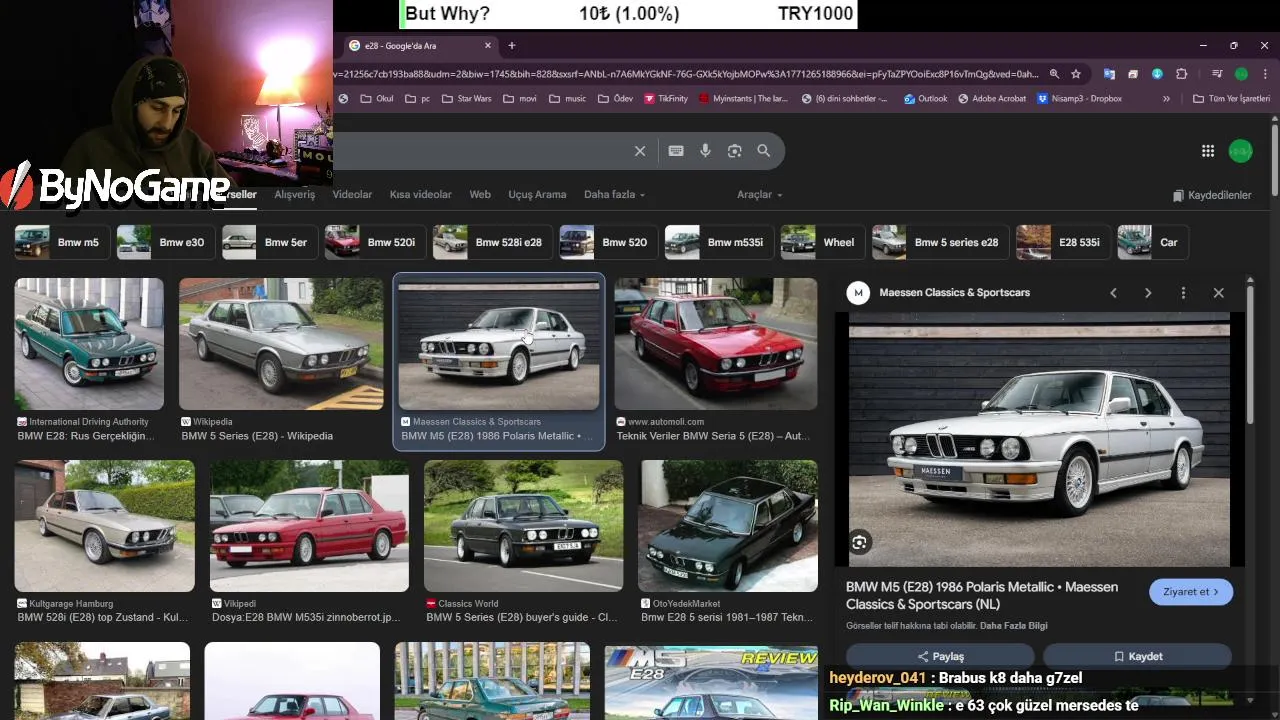
Task: Open the movi bookmarks folder
Action: click(520, 99)
